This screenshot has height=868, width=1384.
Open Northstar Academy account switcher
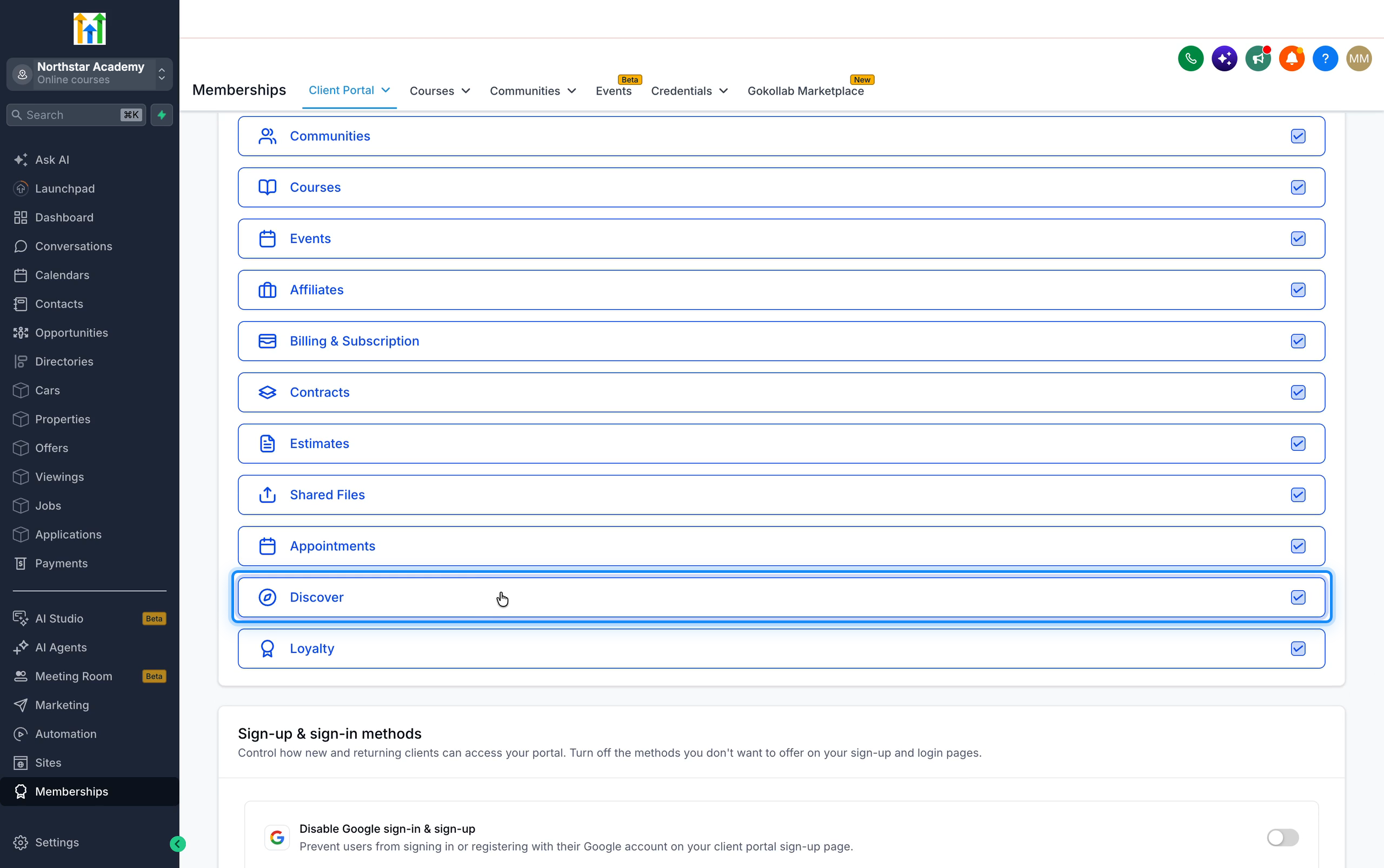point(90,74)
